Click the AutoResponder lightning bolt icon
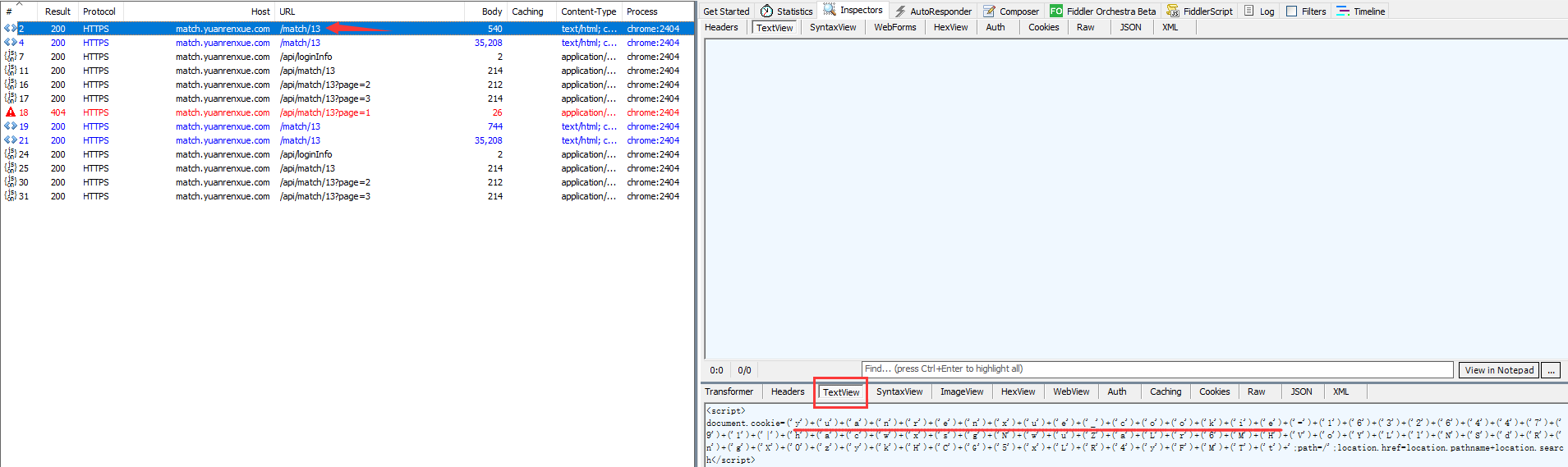This screenshot has width=1568, height=467. coord(900,11)
